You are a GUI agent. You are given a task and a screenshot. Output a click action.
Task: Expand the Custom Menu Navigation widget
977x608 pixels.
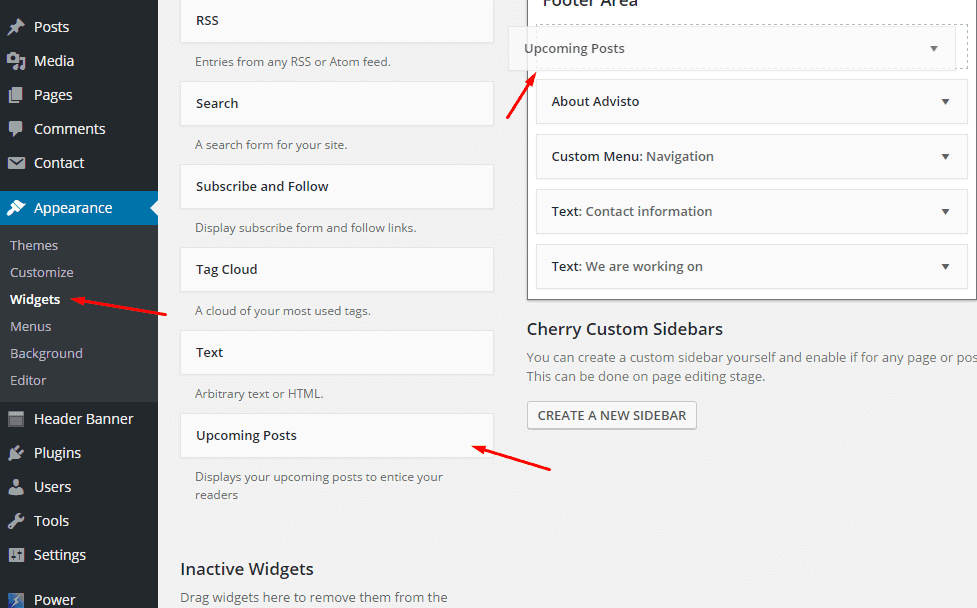pyautogui.click(x=945, y=157)
